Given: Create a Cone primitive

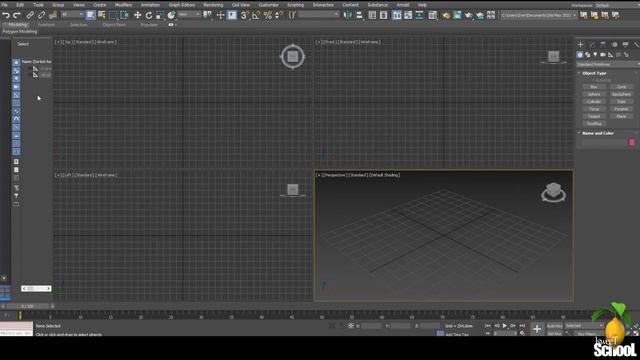Looking at the screenshot, I should click(621, 87).
